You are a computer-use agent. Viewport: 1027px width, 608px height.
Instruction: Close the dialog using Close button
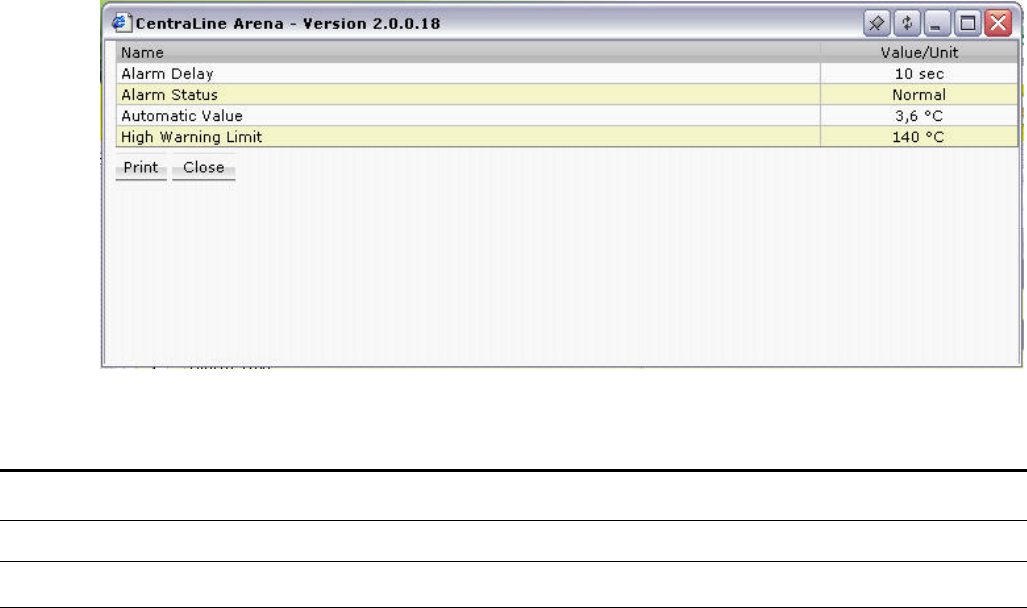(x=204, y=168)
